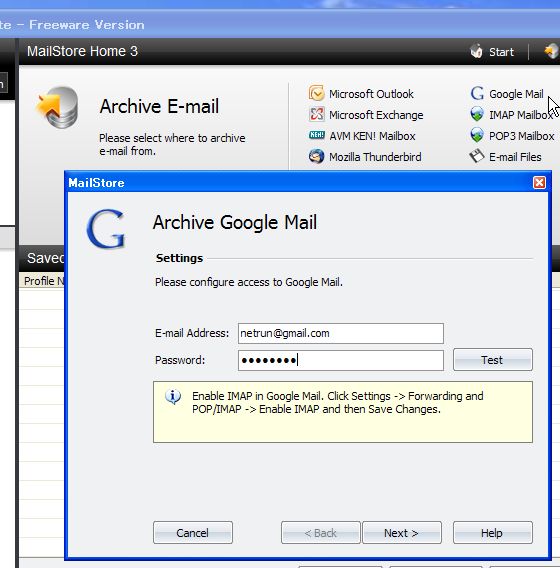
Task: Click the 'Password:' label
Action: coord(180,360)
